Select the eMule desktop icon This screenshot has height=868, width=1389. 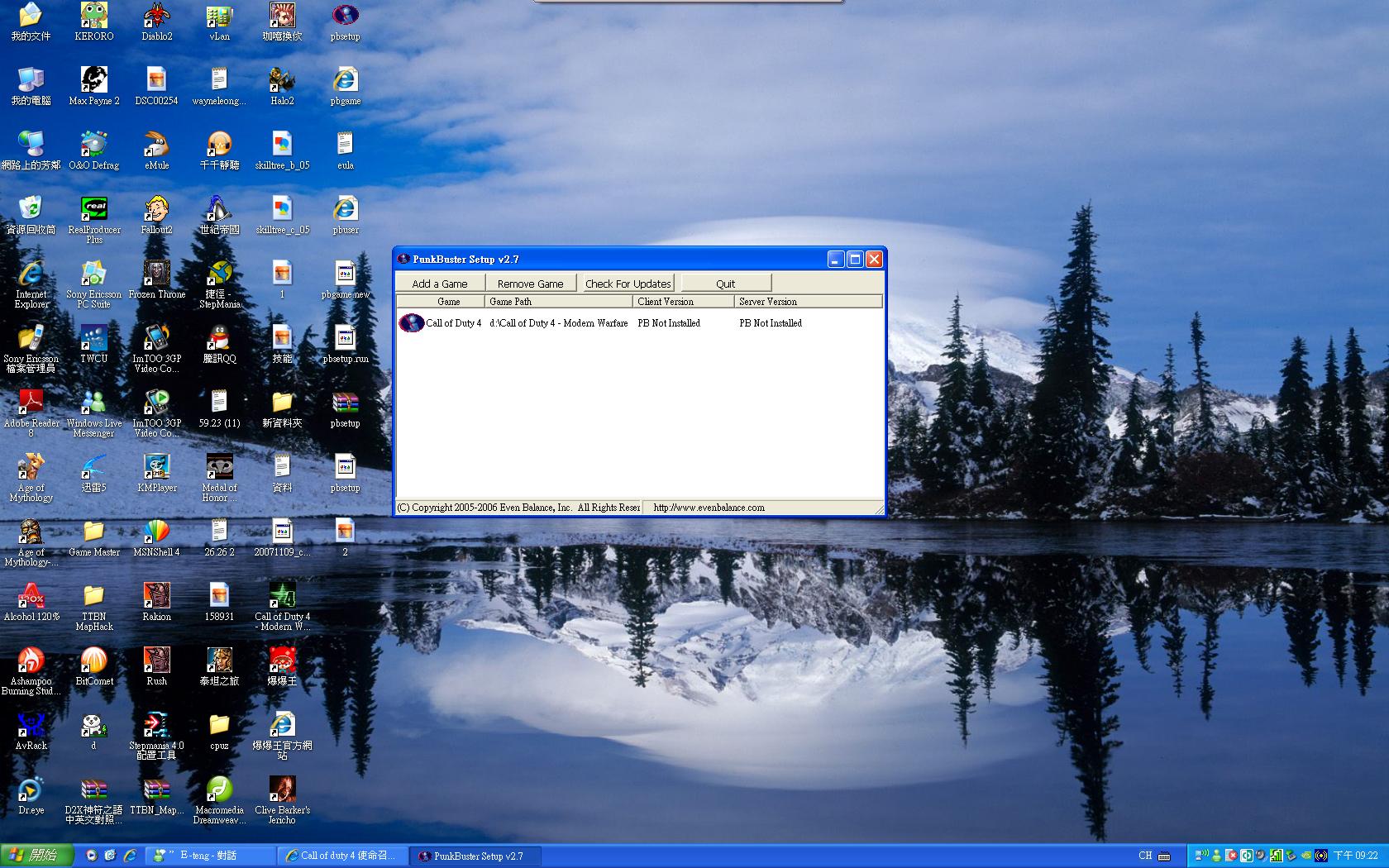(156, 145)
